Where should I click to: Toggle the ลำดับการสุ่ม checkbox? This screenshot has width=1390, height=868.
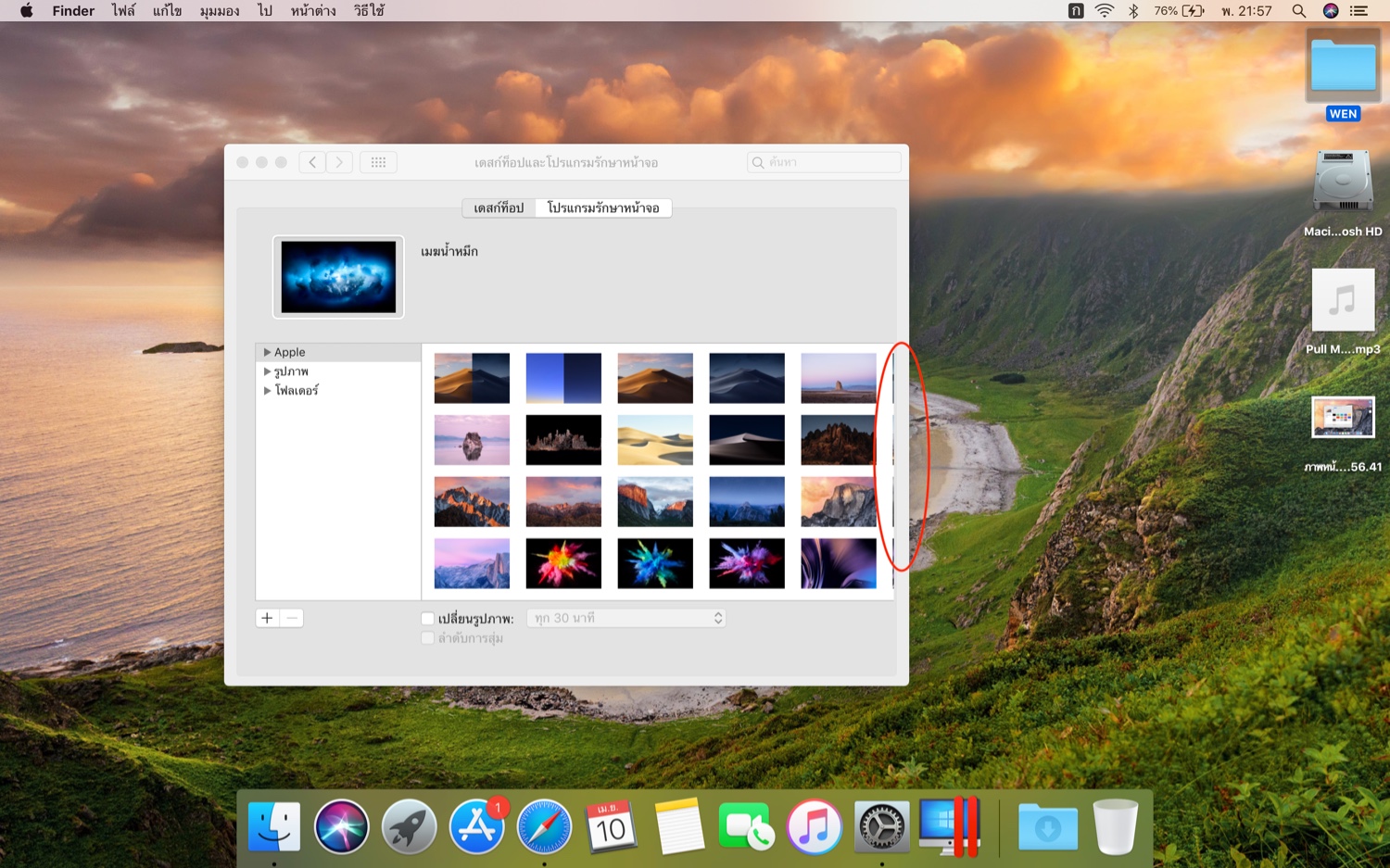tap(427, 638)
